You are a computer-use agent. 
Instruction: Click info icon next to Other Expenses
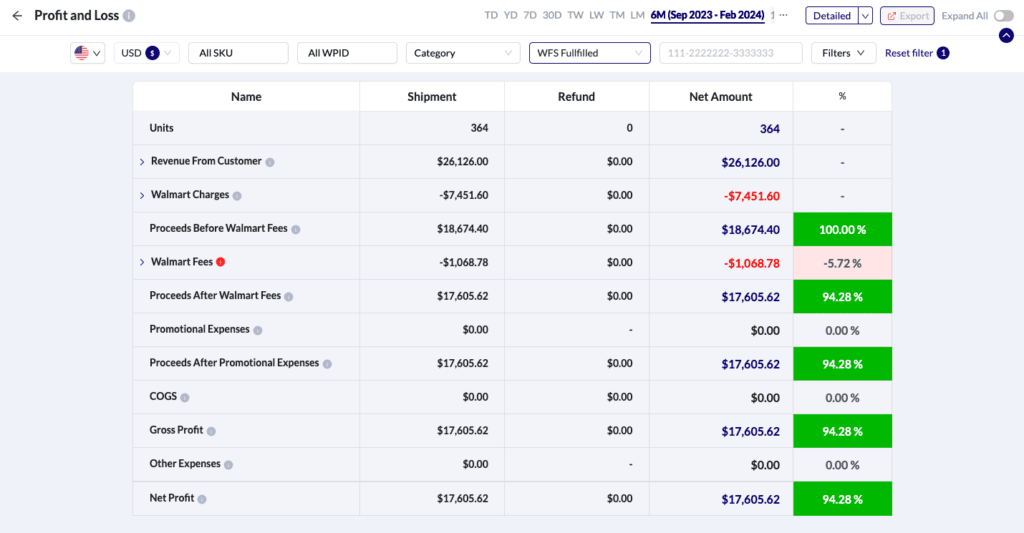229,465
